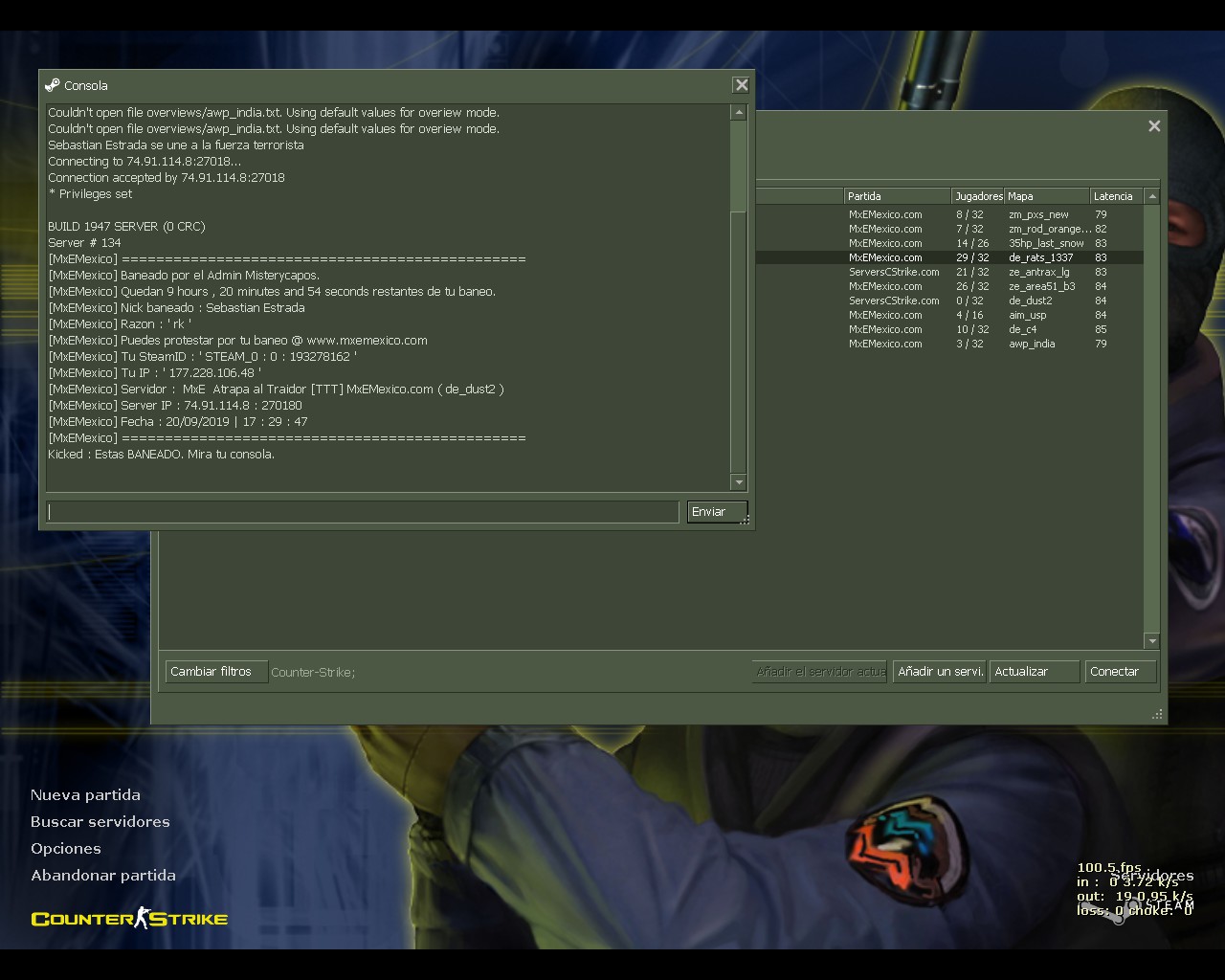Sort servers by Latencia column header
The height and width of the screenshot is (980, 1225).
click(x=1117, y=196)
